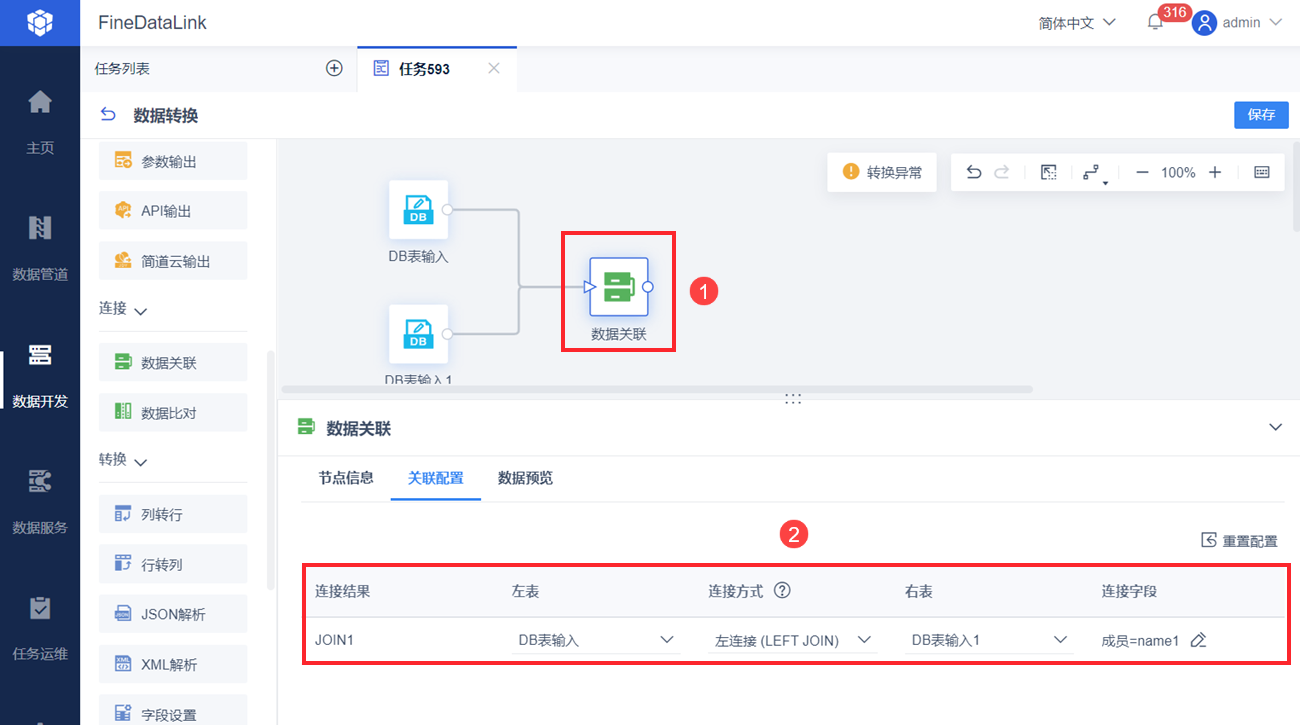
Task: Switch to the 关联配置 tab
Action: tap(436, 478)
